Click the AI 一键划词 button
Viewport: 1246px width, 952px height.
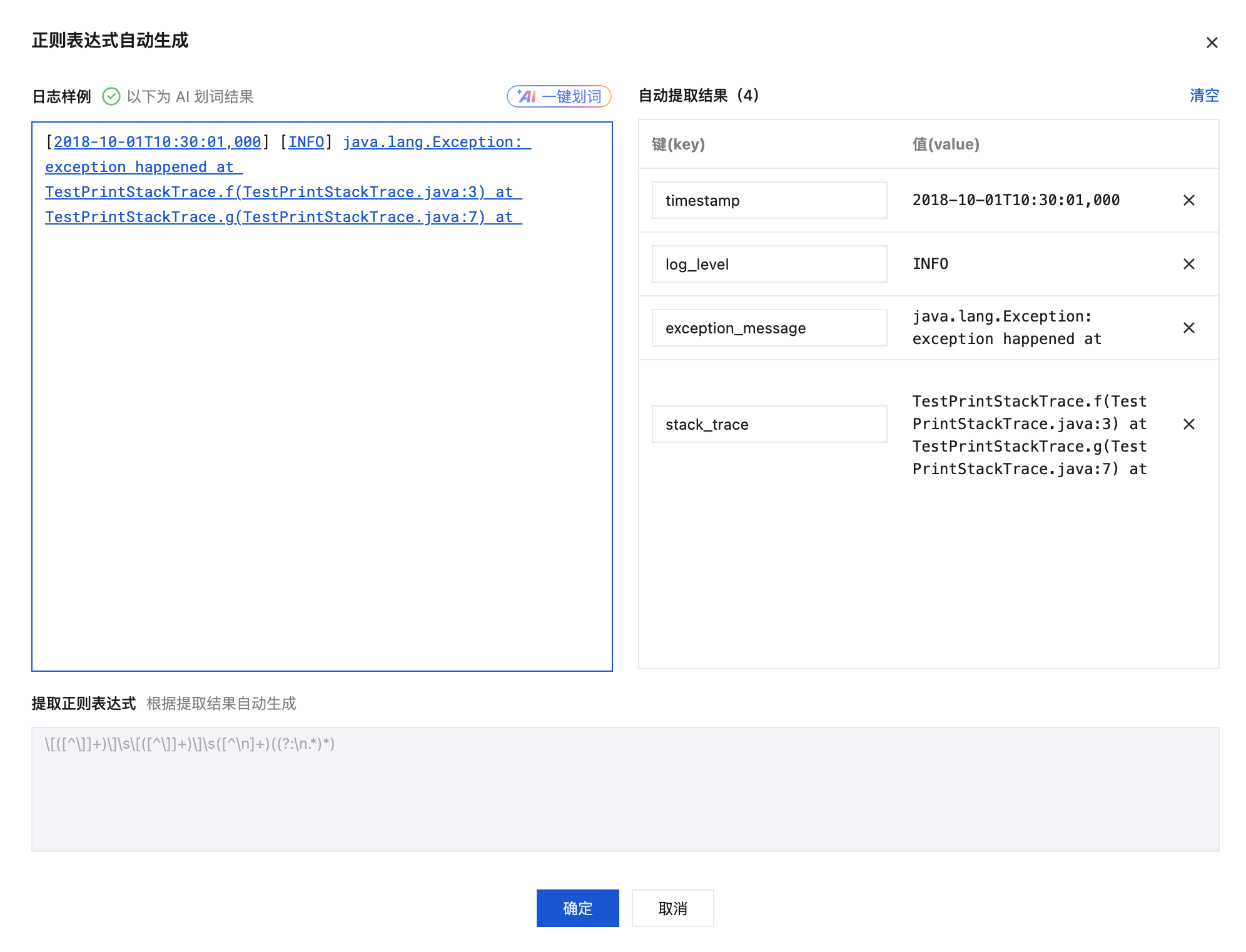pos(559,96)
